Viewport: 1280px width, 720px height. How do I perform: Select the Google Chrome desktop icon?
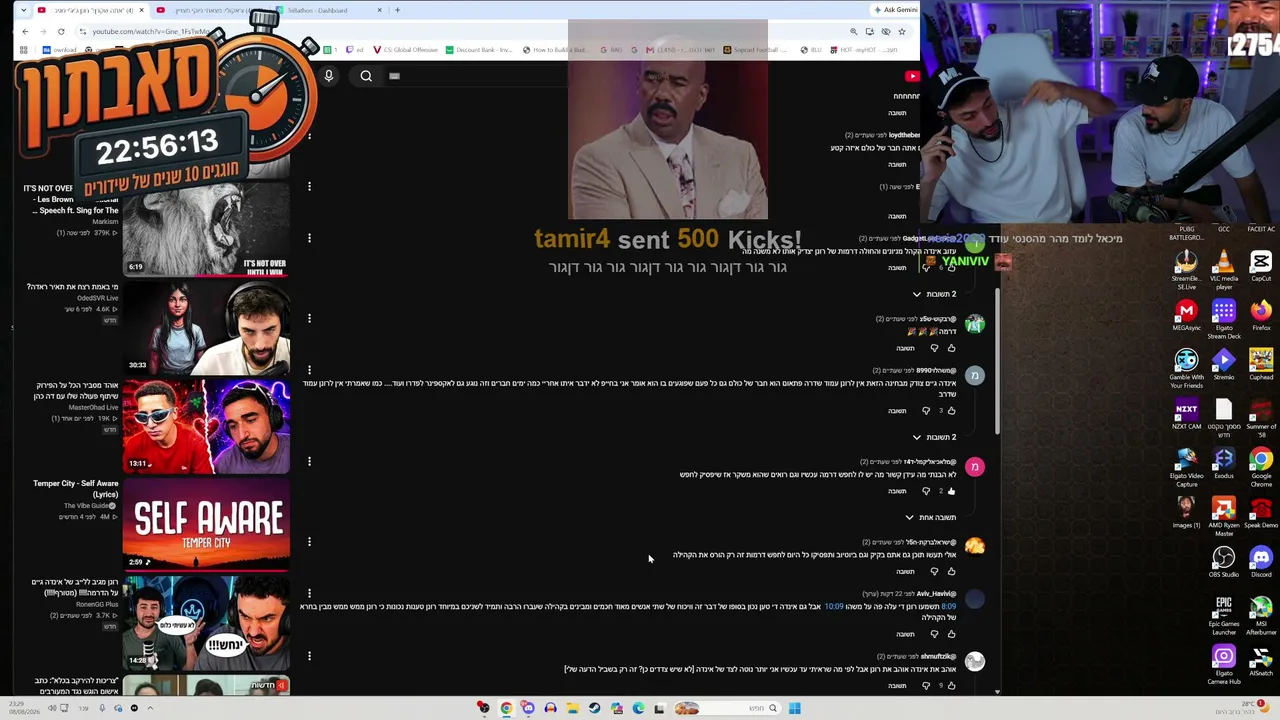[x=1261, y=467]
